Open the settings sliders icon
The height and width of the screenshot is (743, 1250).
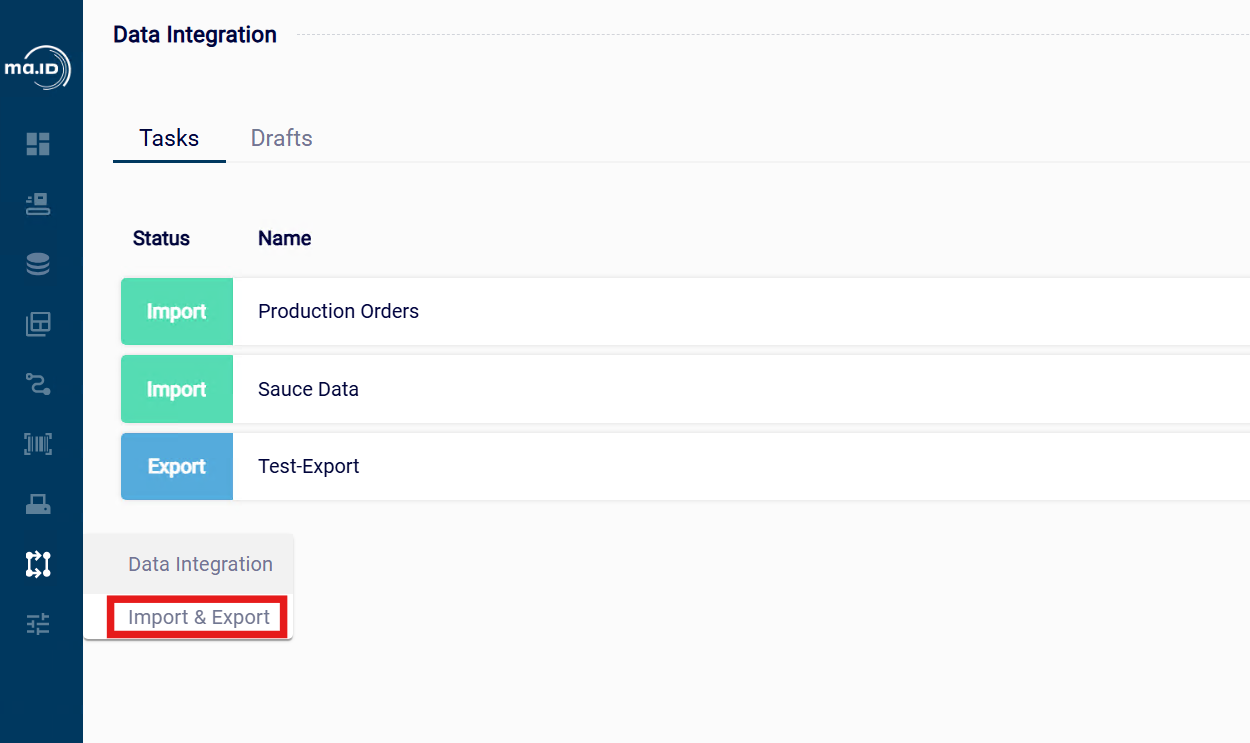38,624
